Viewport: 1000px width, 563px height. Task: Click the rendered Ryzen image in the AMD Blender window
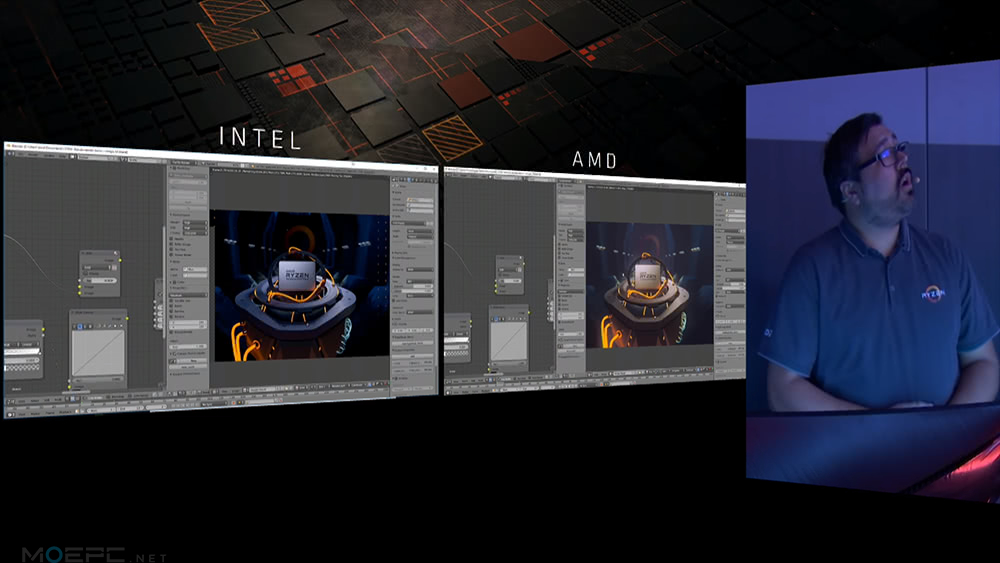[649, 284]
